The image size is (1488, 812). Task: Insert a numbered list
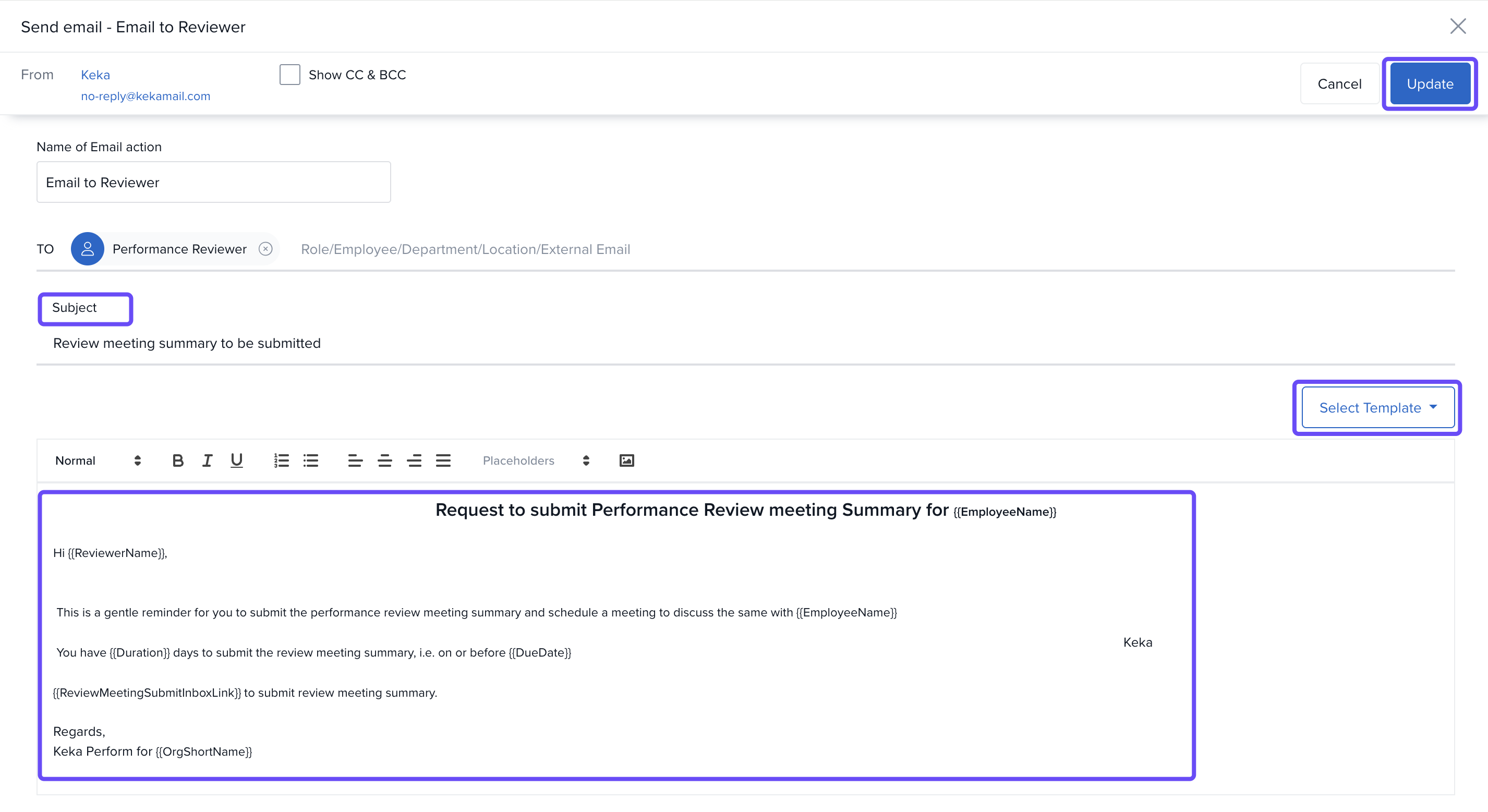(281, 460)
